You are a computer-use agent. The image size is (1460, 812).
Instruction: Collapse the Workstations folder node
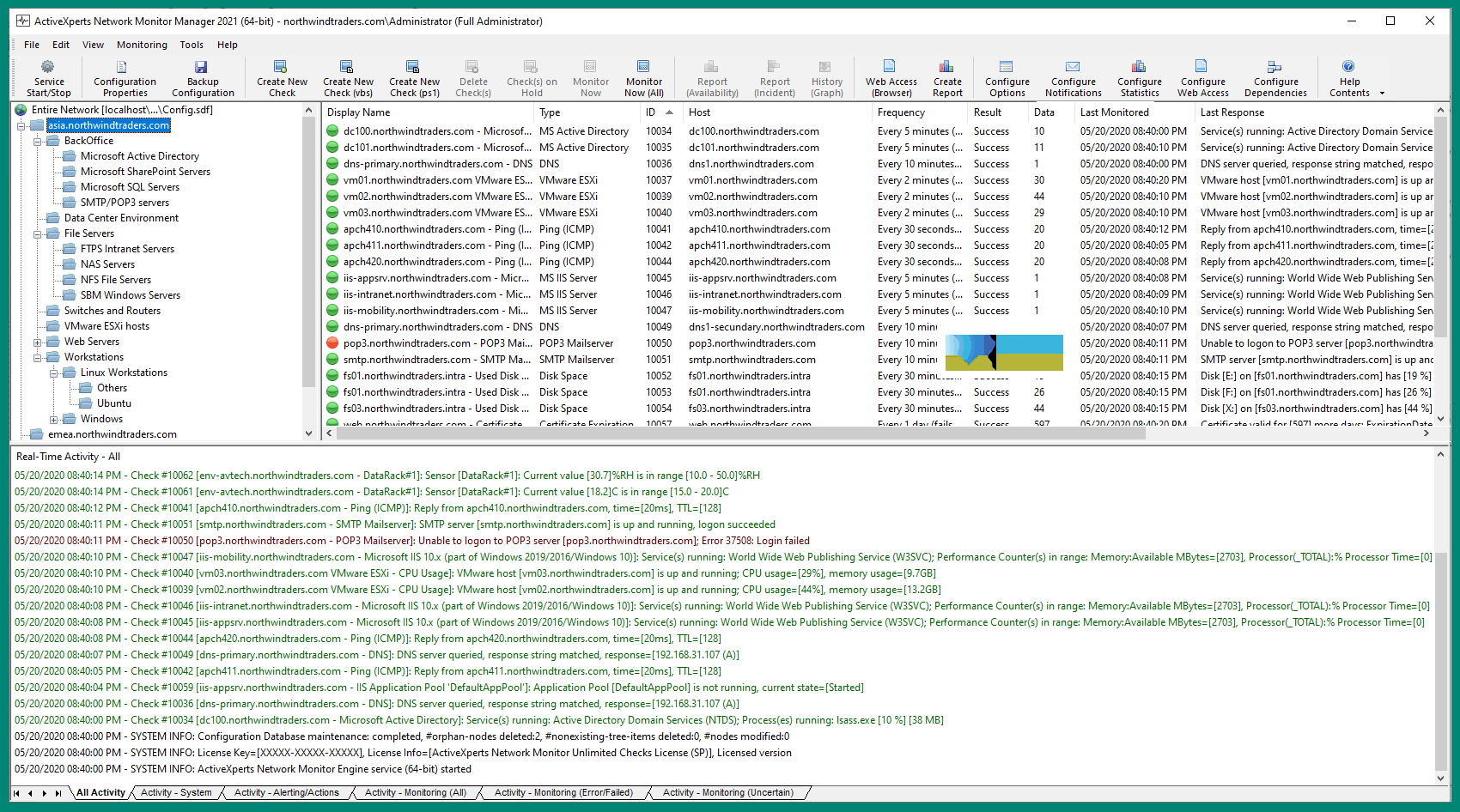click(x=38, y=357)
